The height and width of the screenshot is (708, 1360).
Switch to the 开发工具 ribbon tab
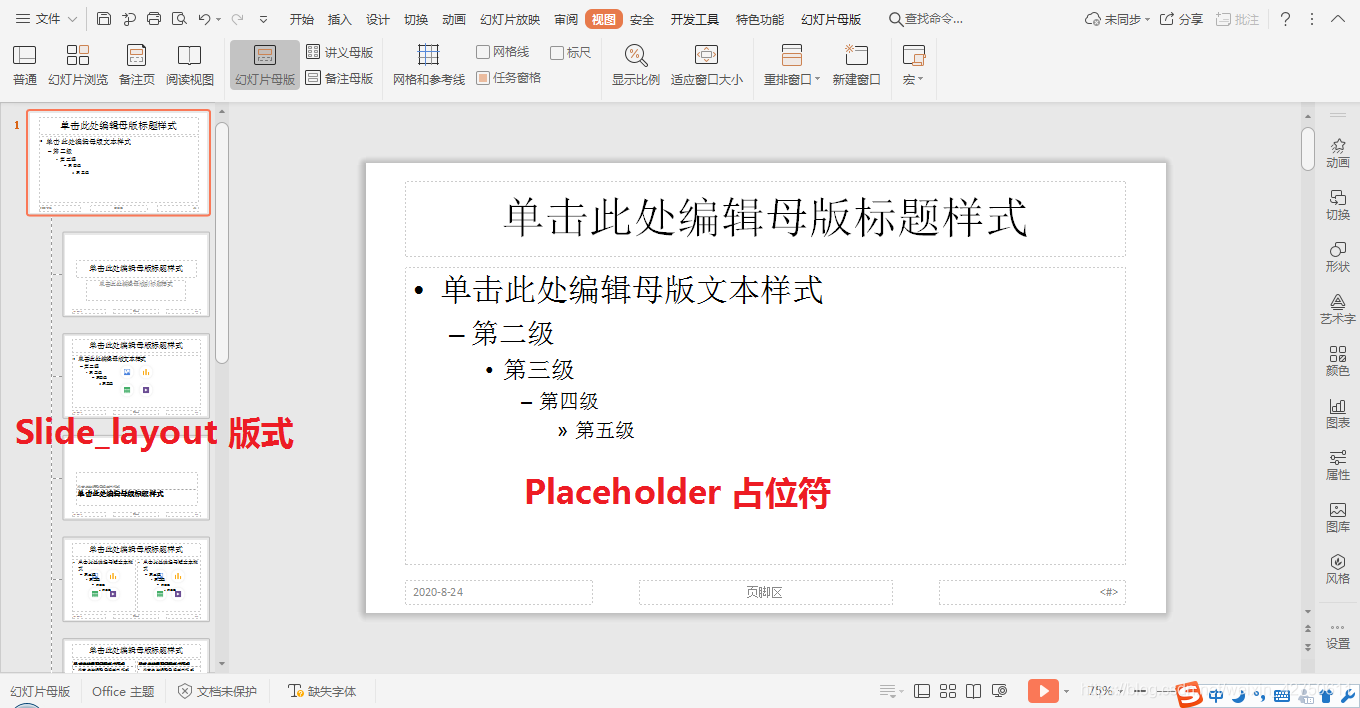[x=695, y=18]
